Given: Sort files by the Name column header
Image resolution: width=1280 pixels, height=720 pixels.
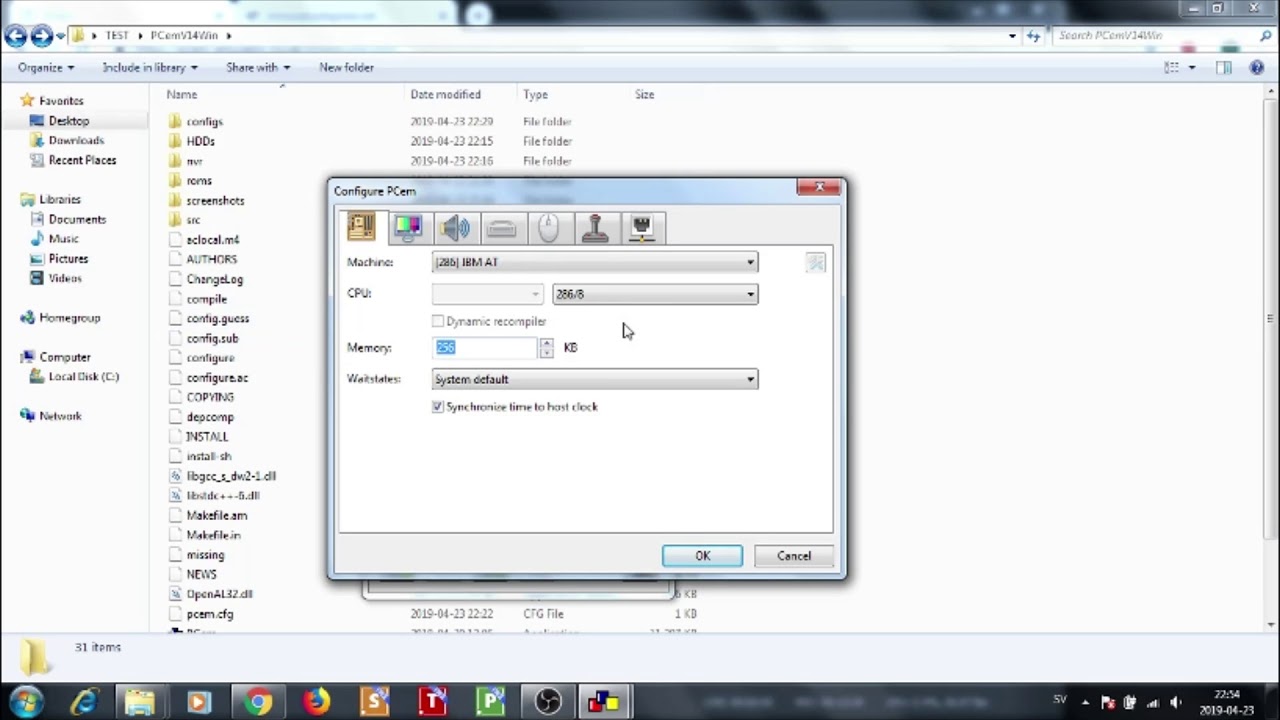Looking at the screenshot, I should (x=182, y=94).
